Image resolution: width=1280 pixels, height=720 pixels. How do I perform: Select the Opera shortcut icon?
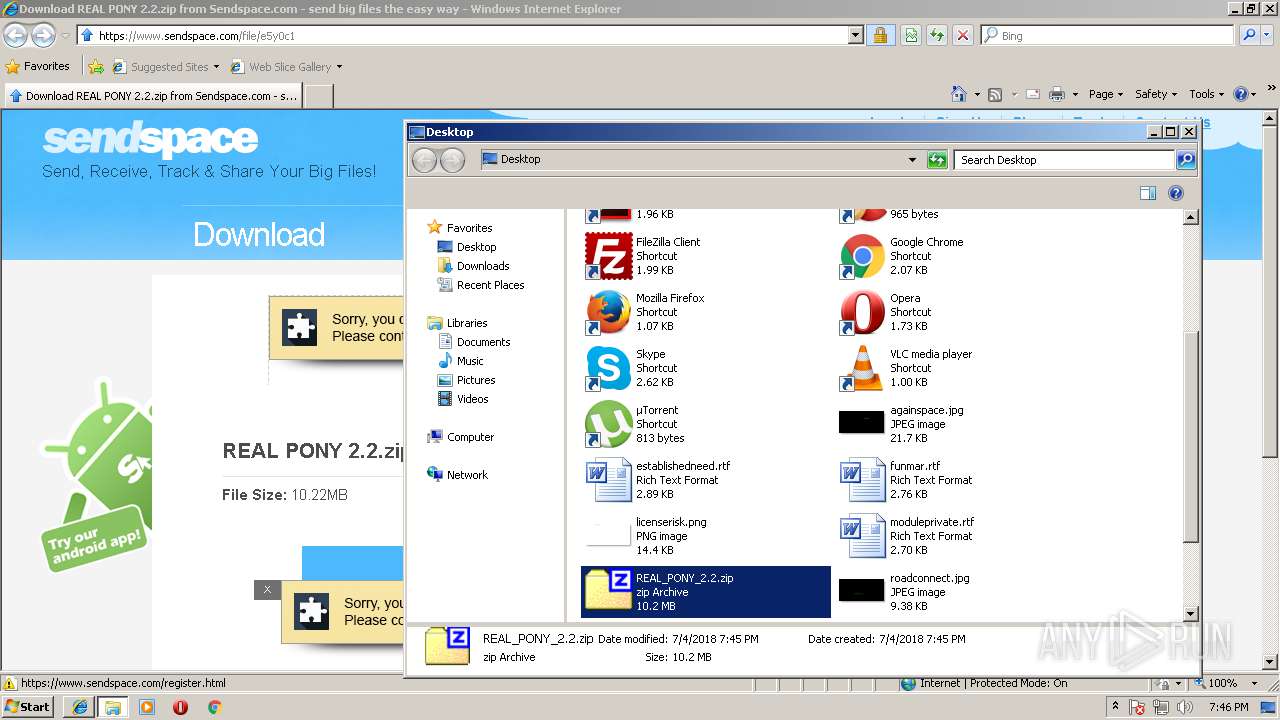862,312
